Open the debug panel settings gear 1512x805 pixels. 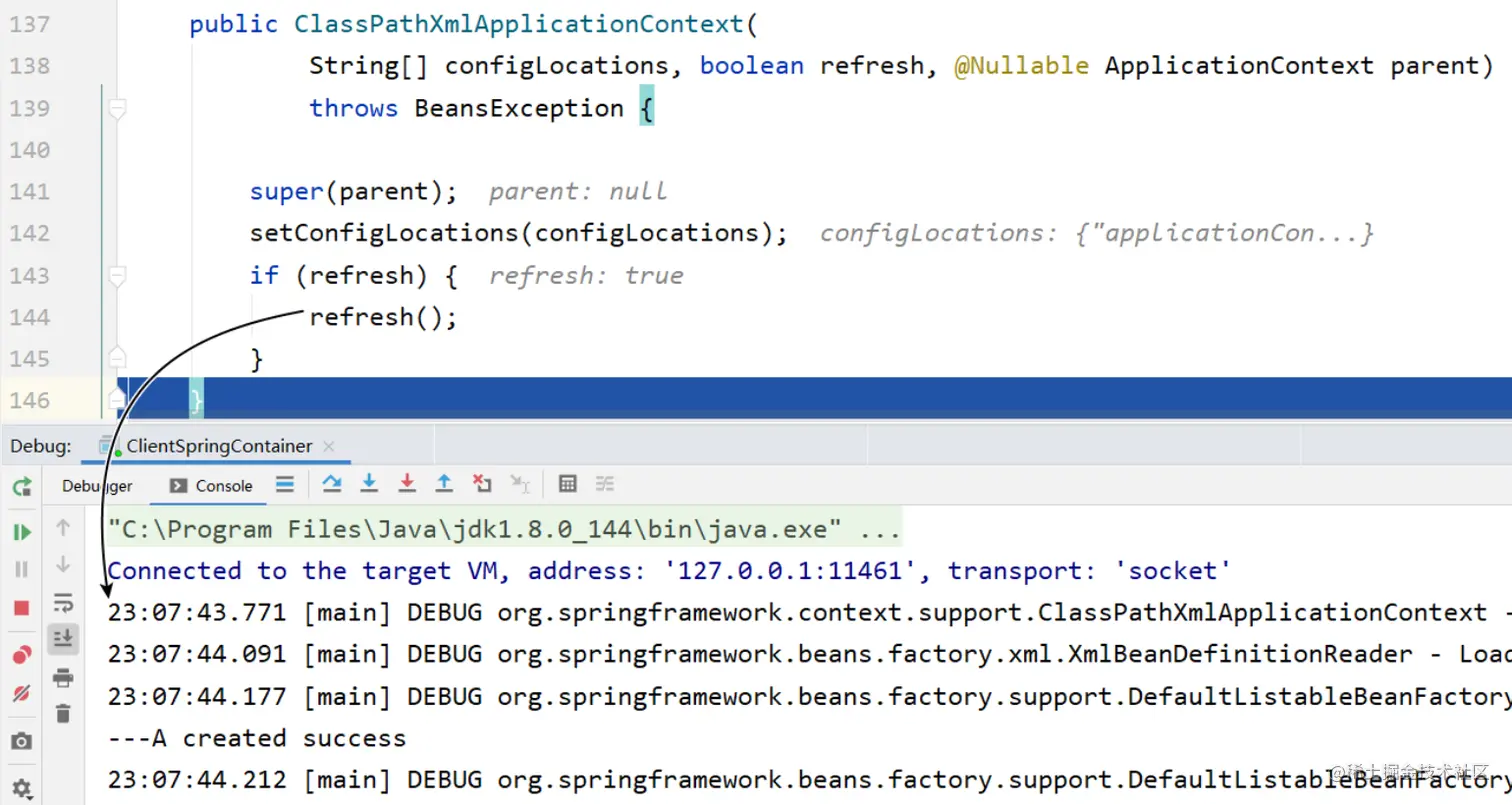[x=21, y=787]
